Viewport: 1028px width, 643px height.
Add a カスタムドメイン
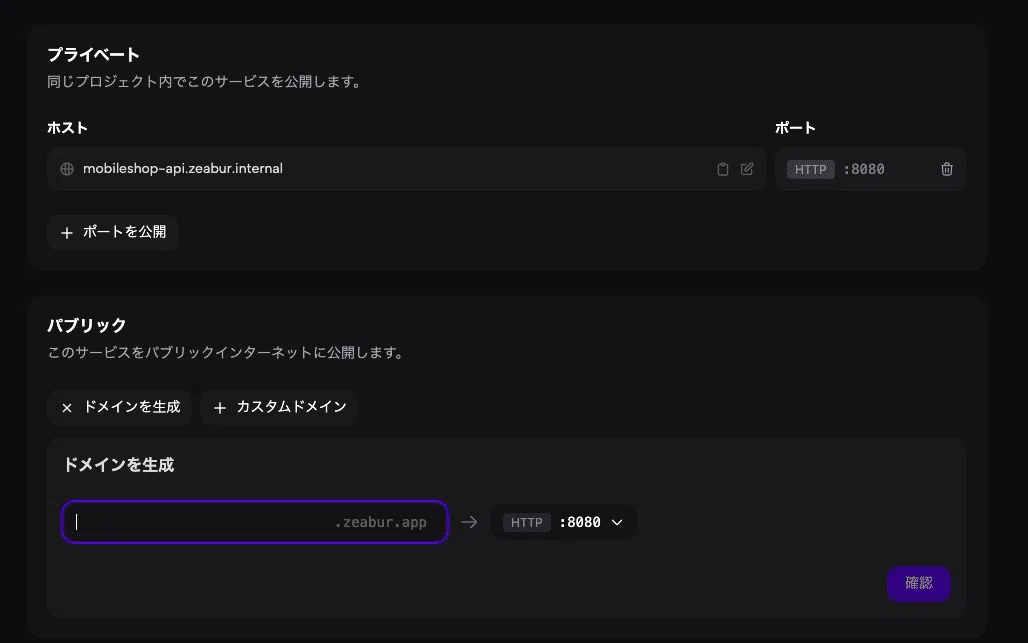coord(279,407)
